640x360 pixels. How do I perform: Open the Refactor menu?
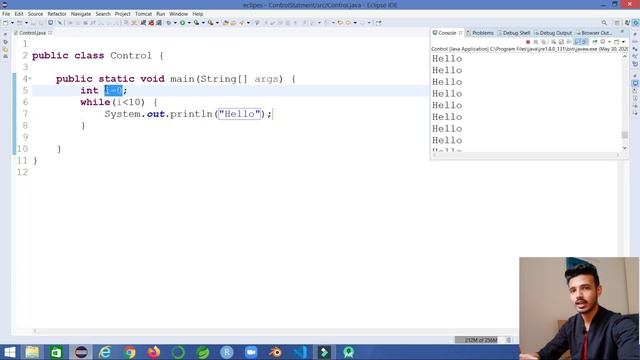tap(57, 14)
